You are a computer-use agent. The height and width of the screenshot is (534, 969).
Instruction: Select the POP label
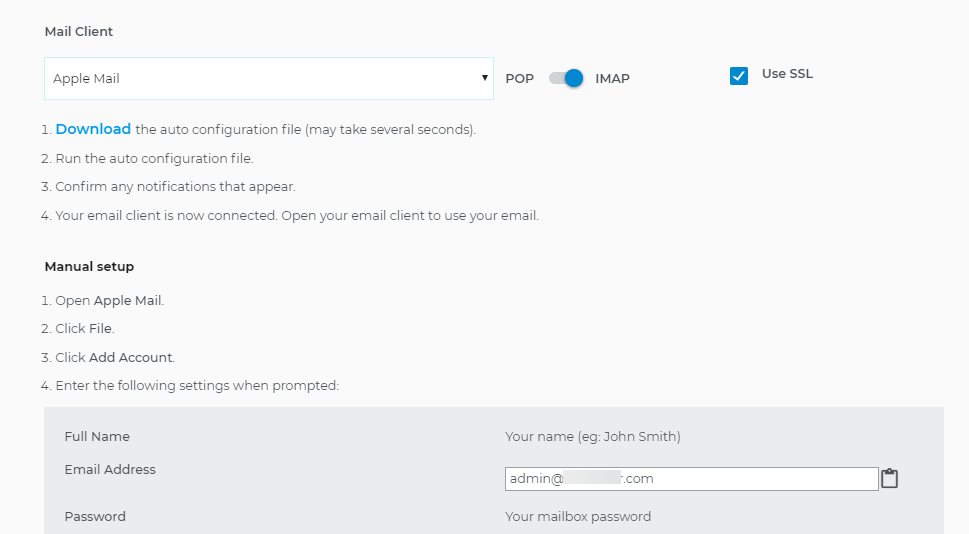point(519,78)
